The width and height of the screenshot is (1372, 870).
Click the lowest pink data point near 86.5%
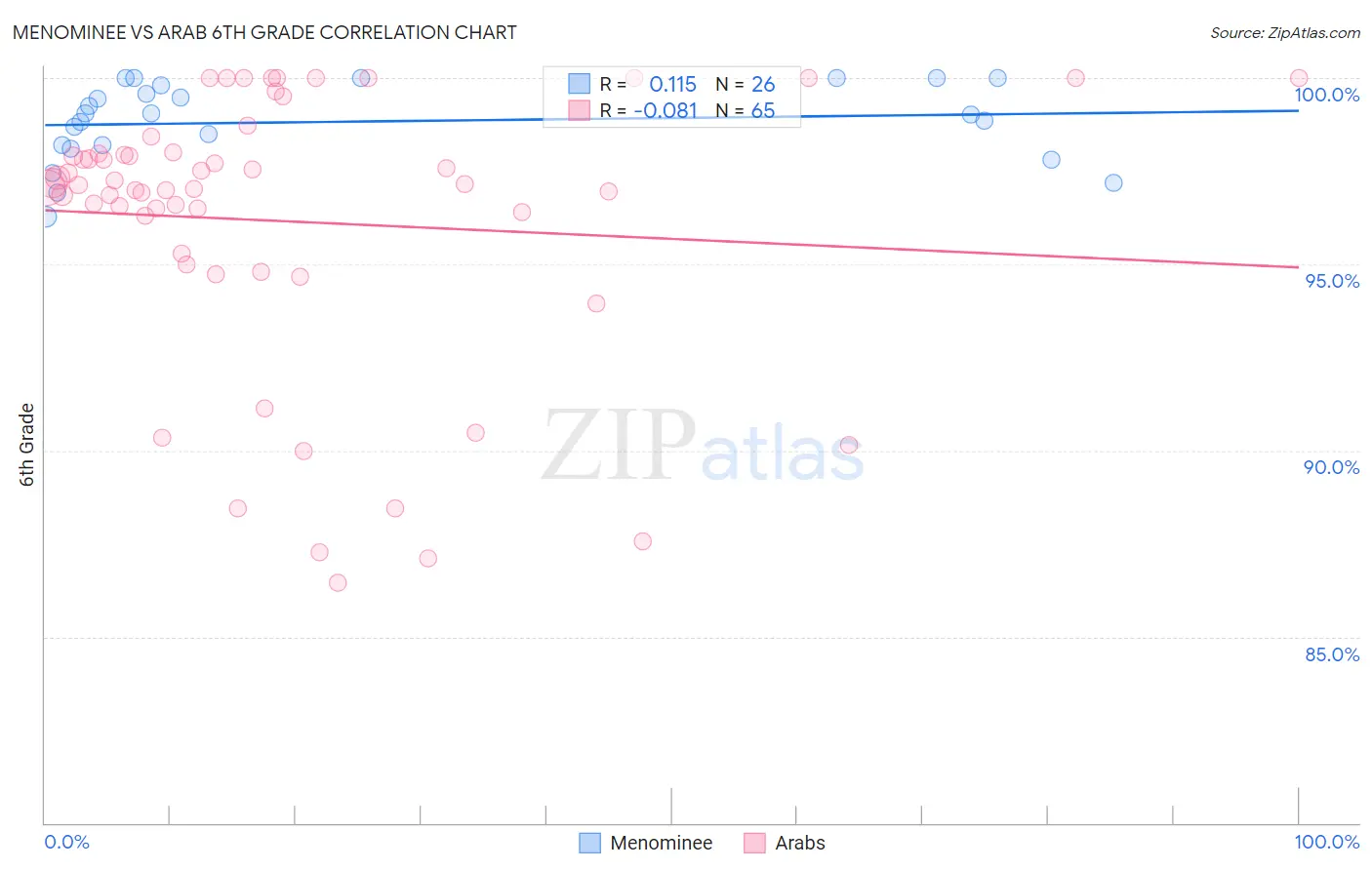338,582
